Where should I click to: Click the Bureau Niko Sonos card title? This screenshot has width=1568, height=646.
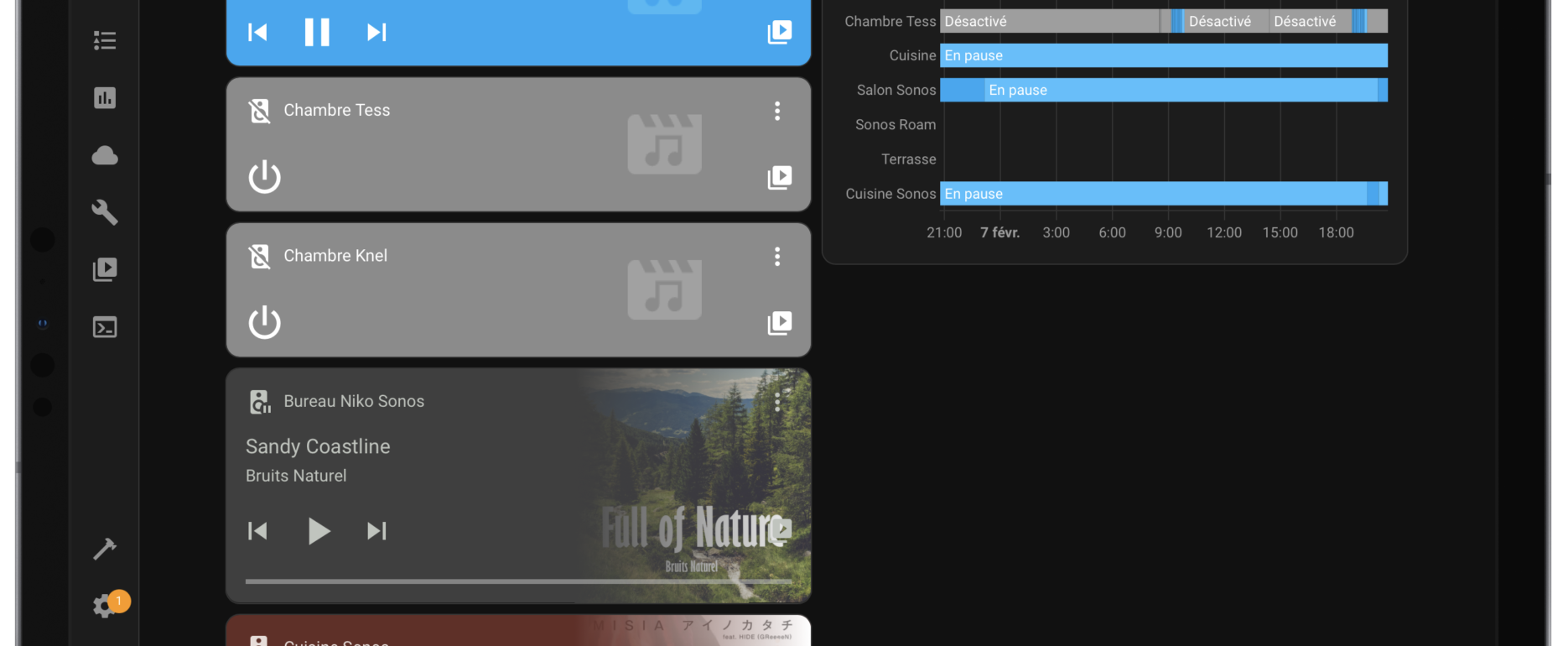354,401
